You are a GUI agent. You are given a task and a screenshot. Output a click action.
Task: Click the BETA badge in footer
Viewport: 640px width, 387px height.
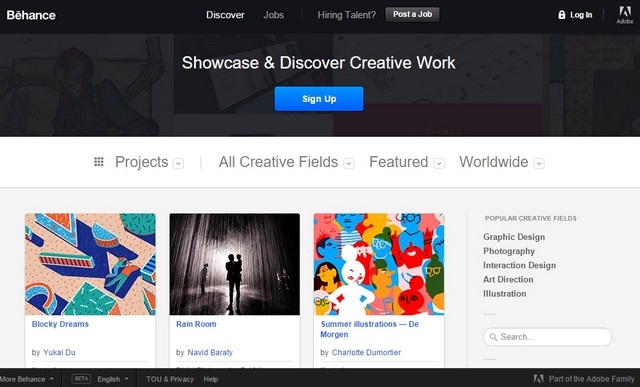[x=81, y=379]
